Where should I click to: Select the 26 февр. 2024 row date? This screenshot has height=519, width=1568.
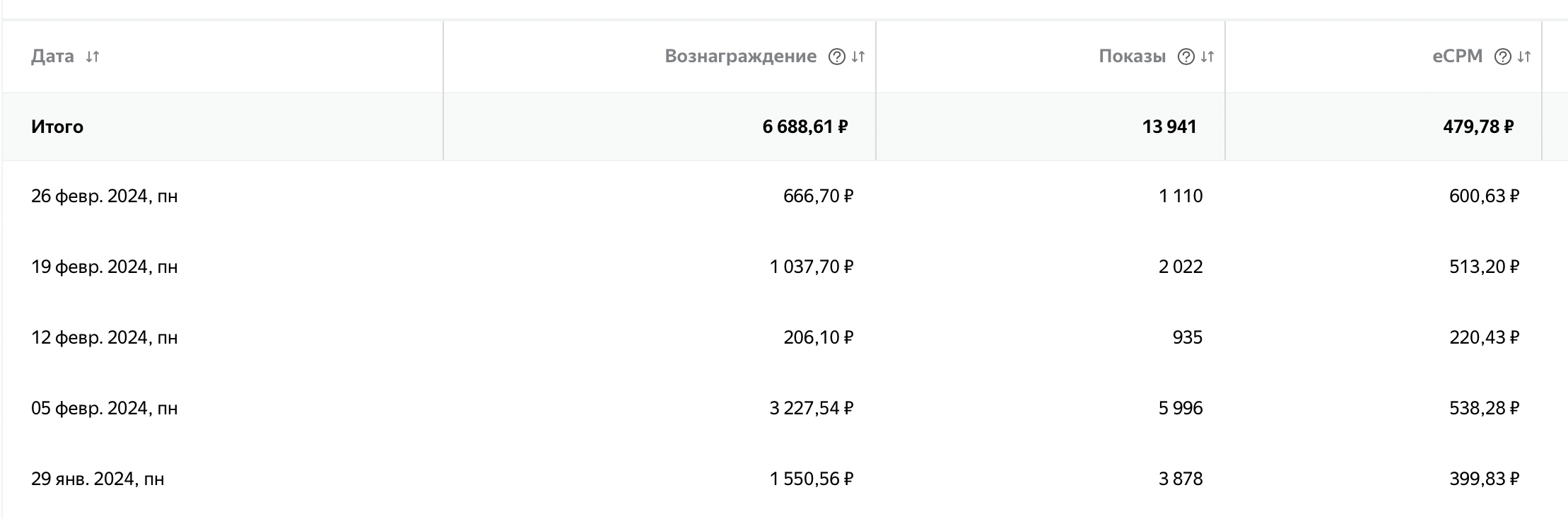pyautogui.click(x=104, y=196)
